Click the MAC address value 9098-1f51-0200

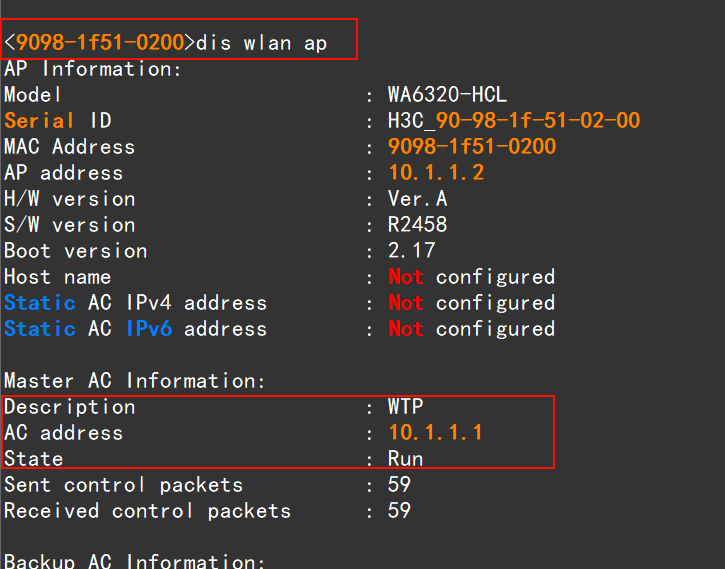472,147
